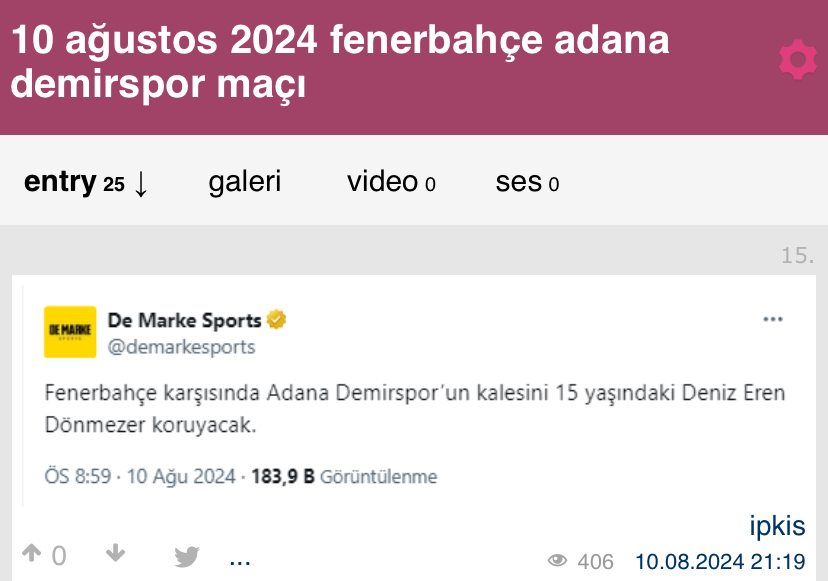
Task: Open the pink gear settings icon
Action: 798,60
